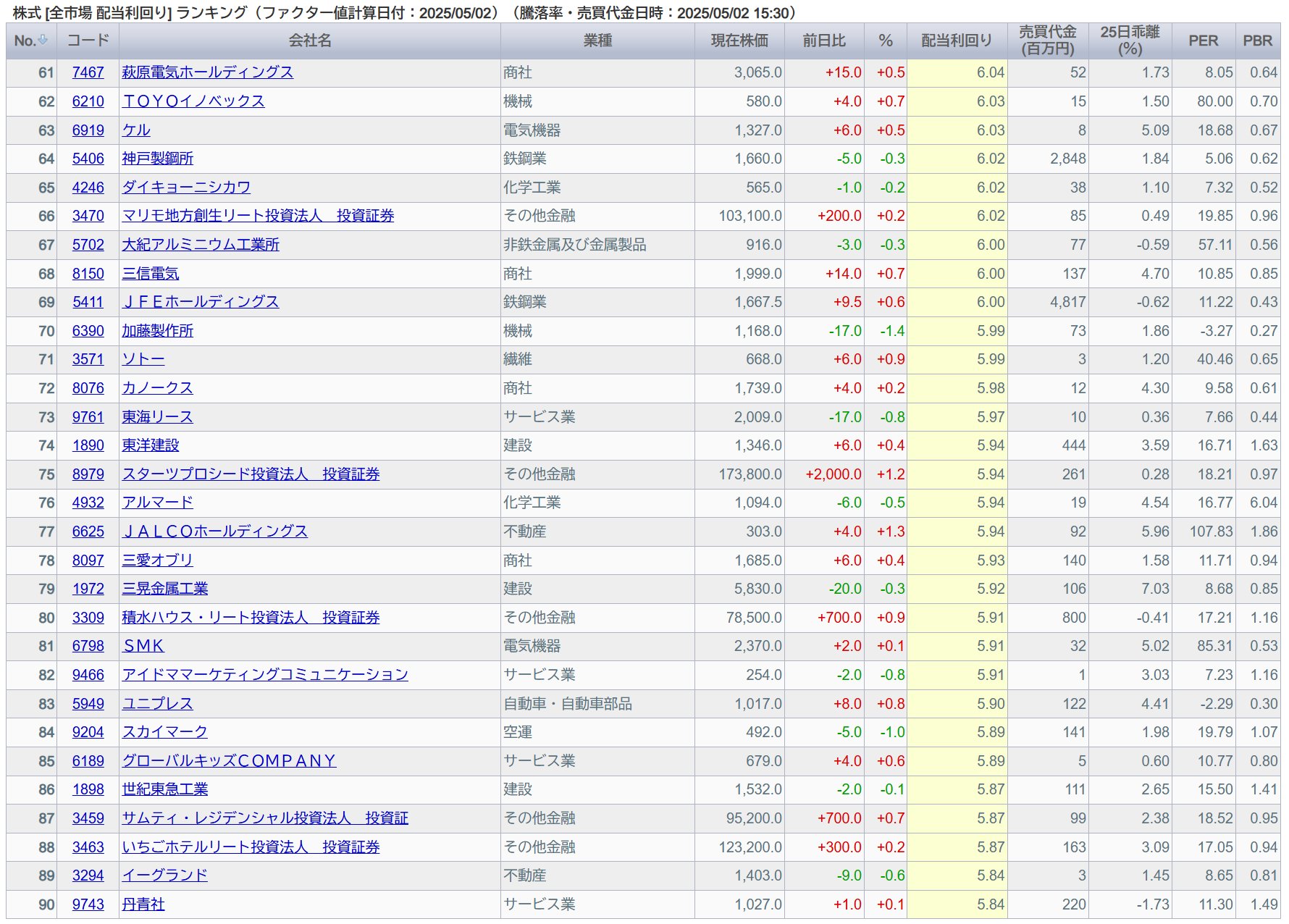Open マリモ地方創生リート投資法人 link
Image resolution: width=1289 pixels, height=924 pixels.
(258, 216)
